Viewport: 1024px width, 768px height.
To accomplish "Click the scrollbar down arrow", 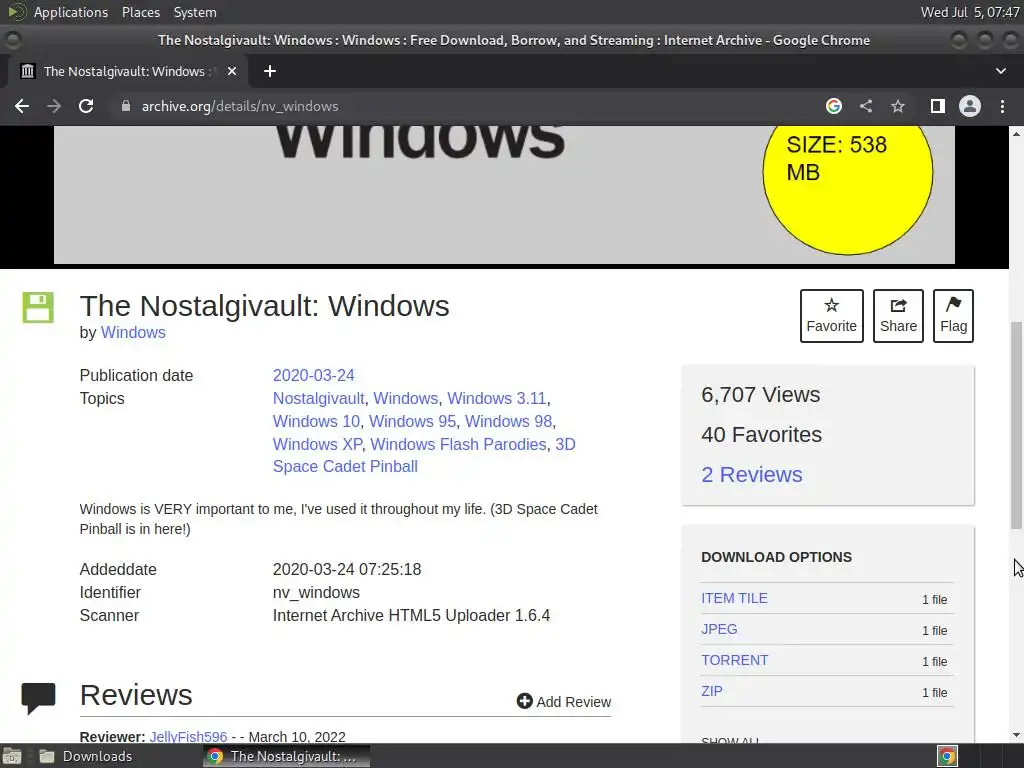I will (x=1016, y=735).
